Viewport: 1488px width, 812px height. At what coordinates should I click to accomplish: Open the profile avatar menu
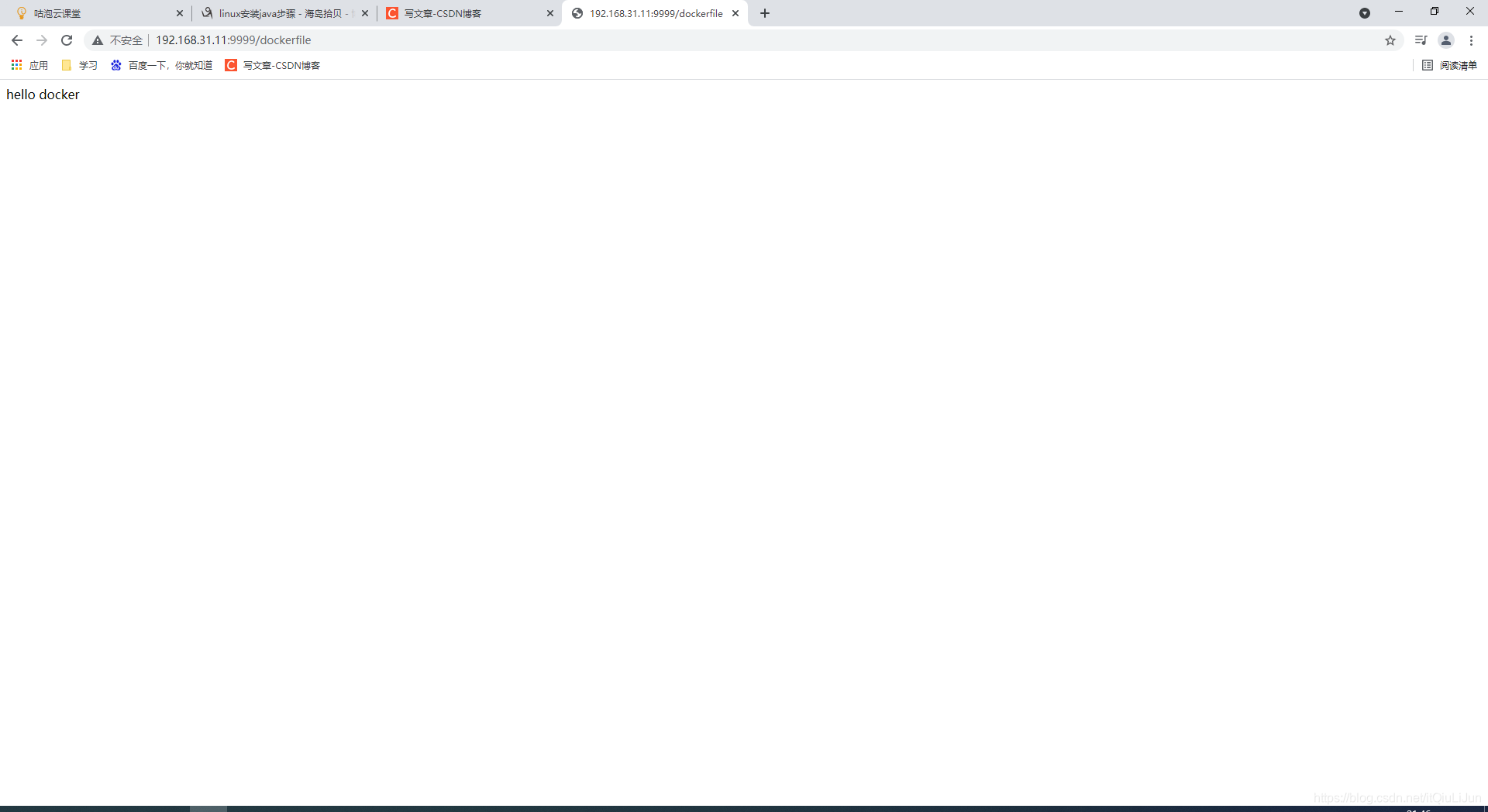point(1446,40)
